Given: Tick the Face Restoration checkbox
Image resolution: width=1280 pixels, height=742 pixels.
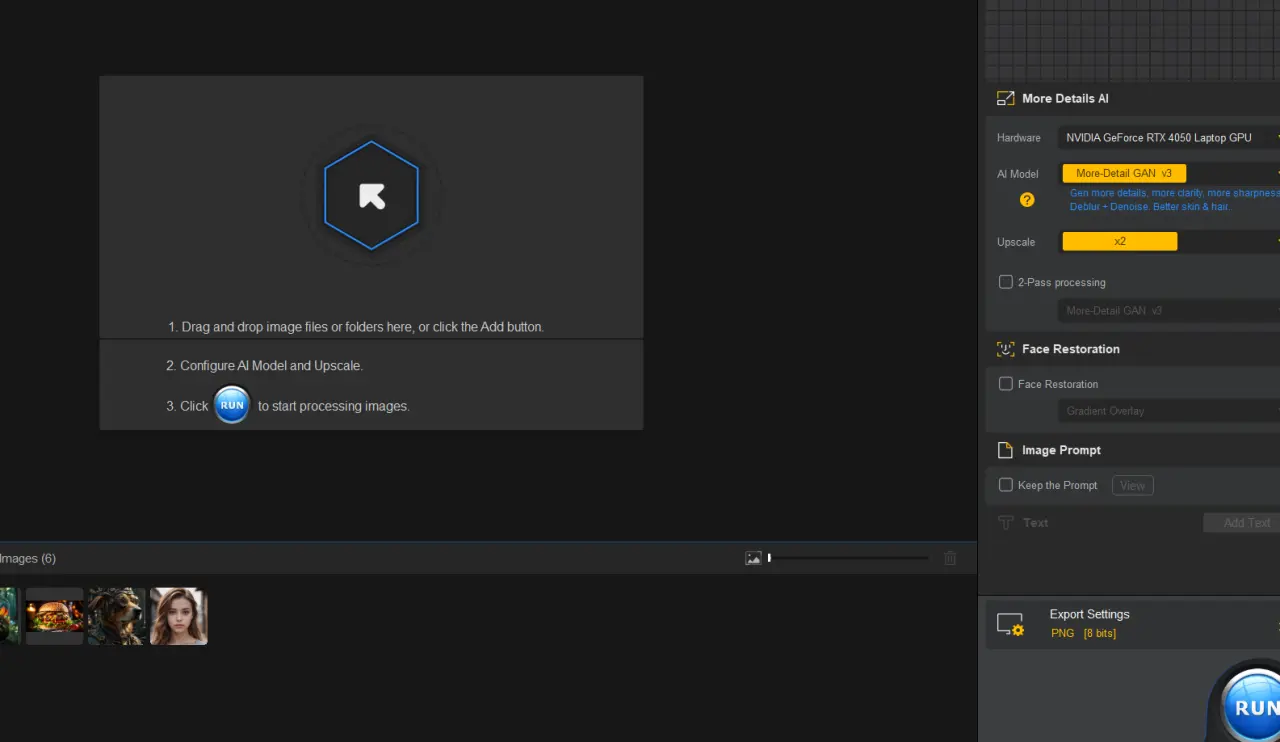Looking at the screenshot, I should coord(1006,384).
